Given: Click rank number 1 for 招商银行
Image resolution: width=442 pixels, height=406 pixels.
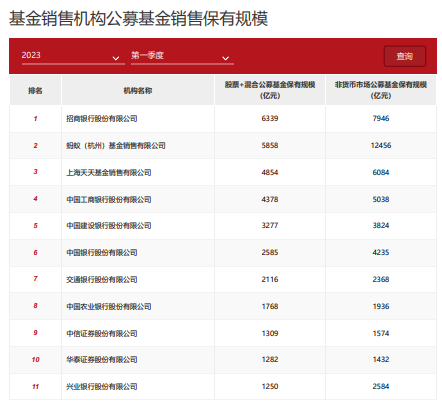Looking at the screenshot, I should (x=35, y=119).
